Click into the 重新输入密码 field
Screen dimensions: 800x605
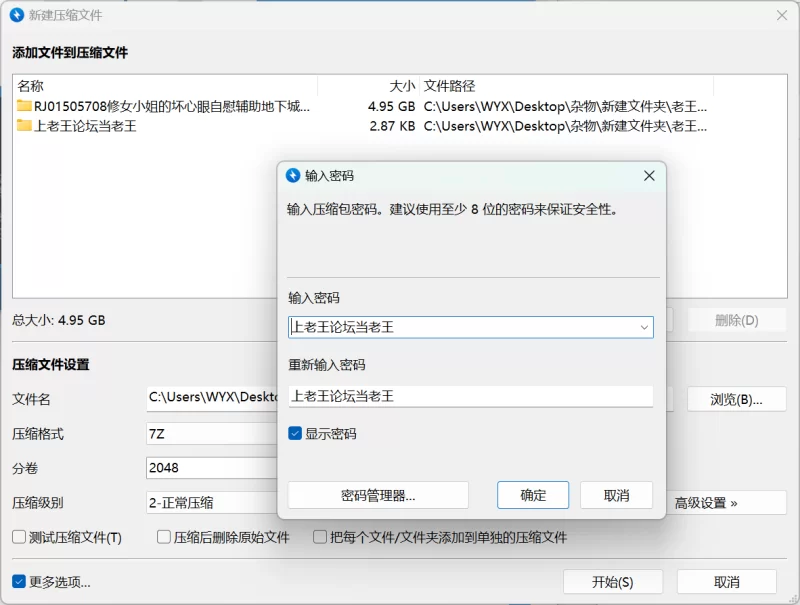pos(470,396)
